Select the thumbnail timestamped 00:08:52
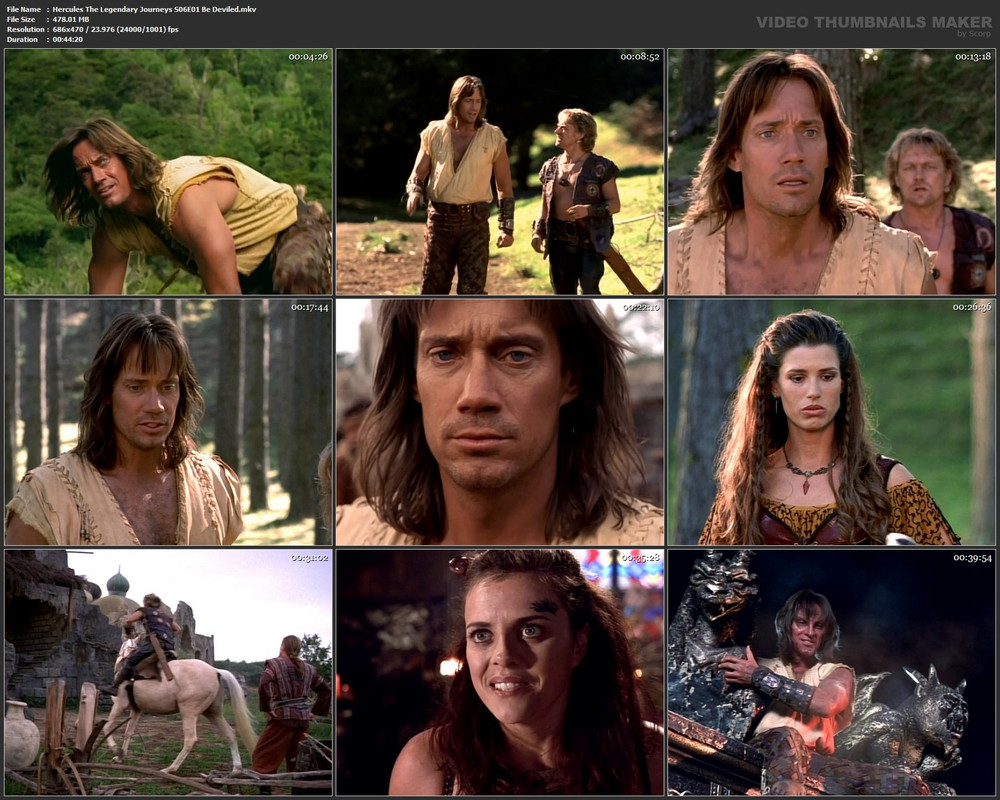Screen dimensions: 1000x800 [x=500, y=172]
